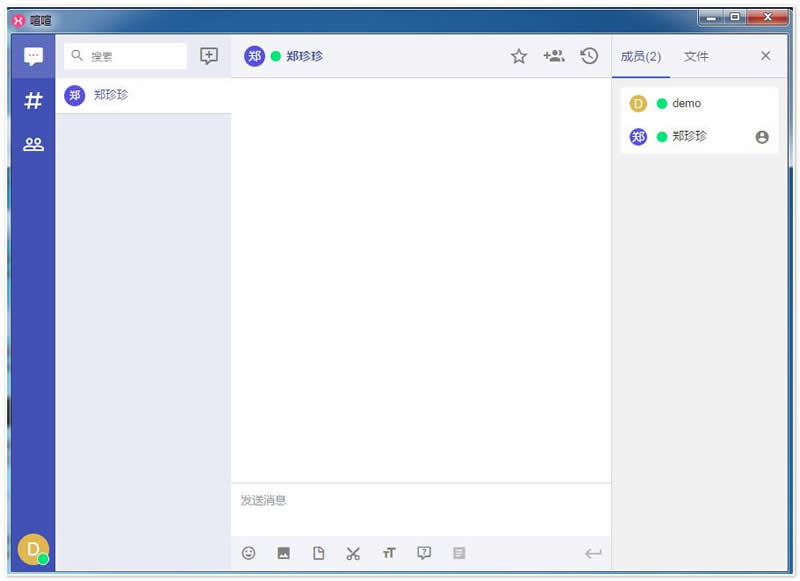800x581 pixels.
Task: Click the new chat plus icon
Action: pyautogui.click(x=208, y=56)
